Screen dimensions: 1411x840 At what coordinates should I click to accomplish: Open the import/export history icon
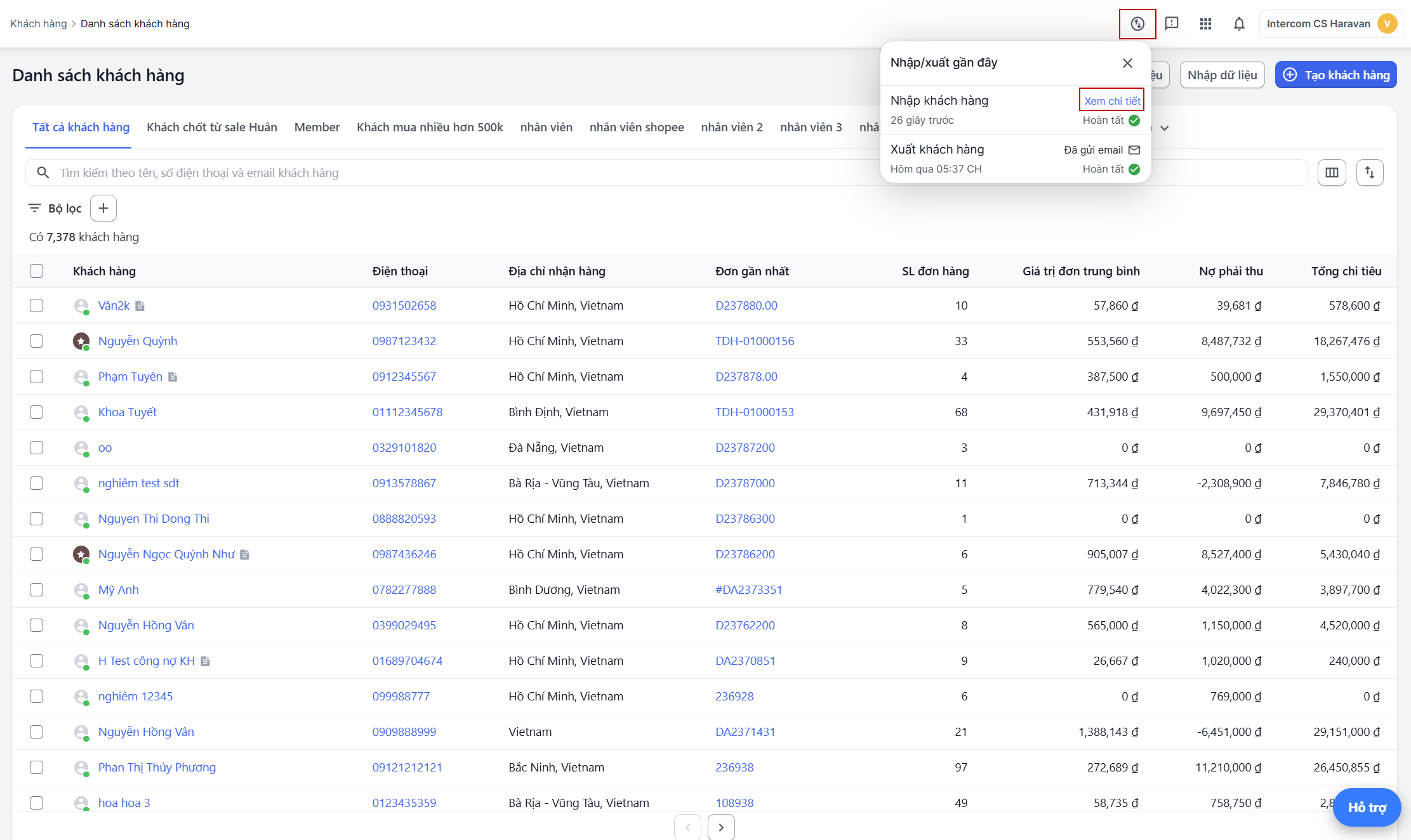coord(1137,24)
